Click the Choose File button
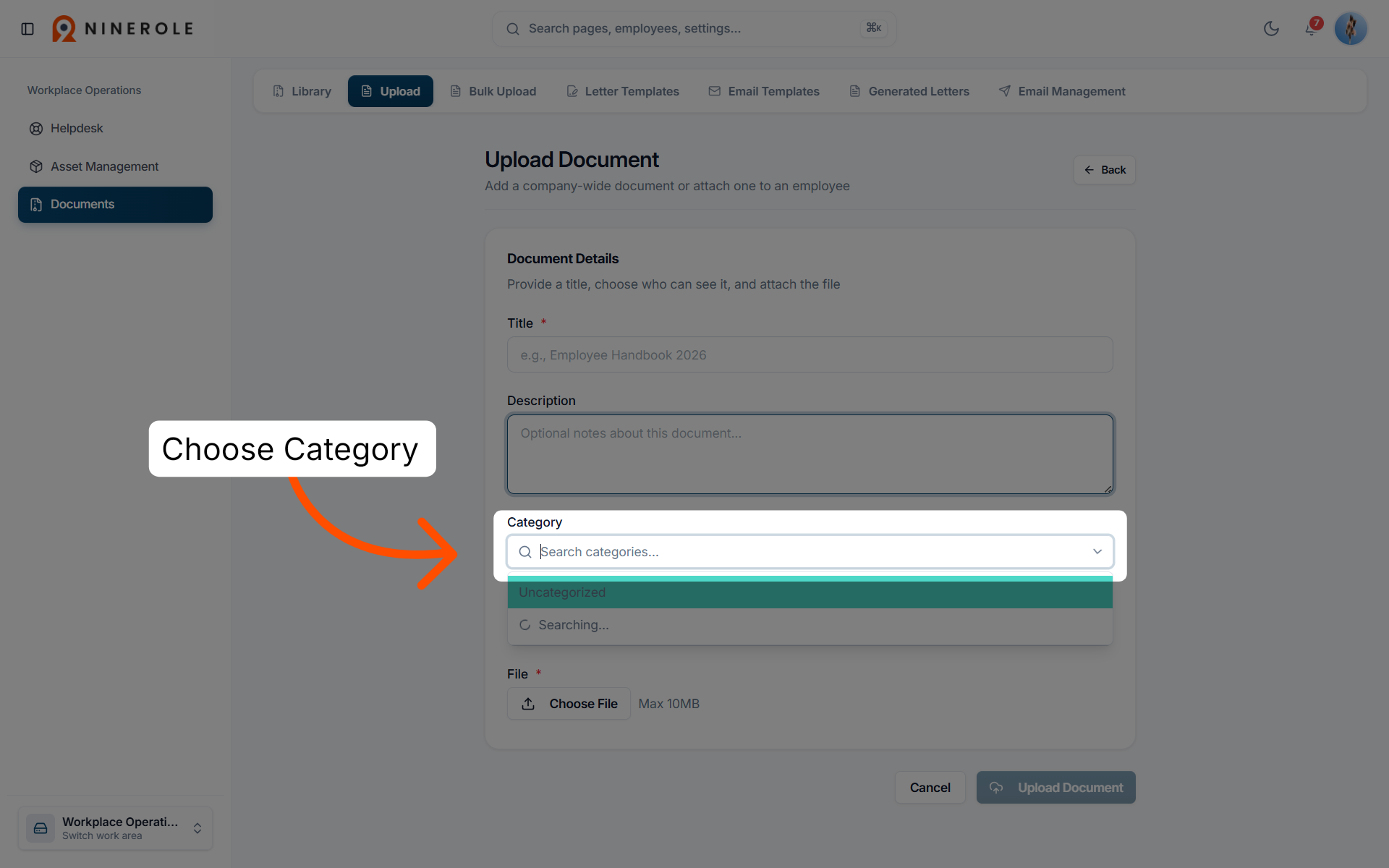Viewport: 1389px width, 868px height. (569, 704)
